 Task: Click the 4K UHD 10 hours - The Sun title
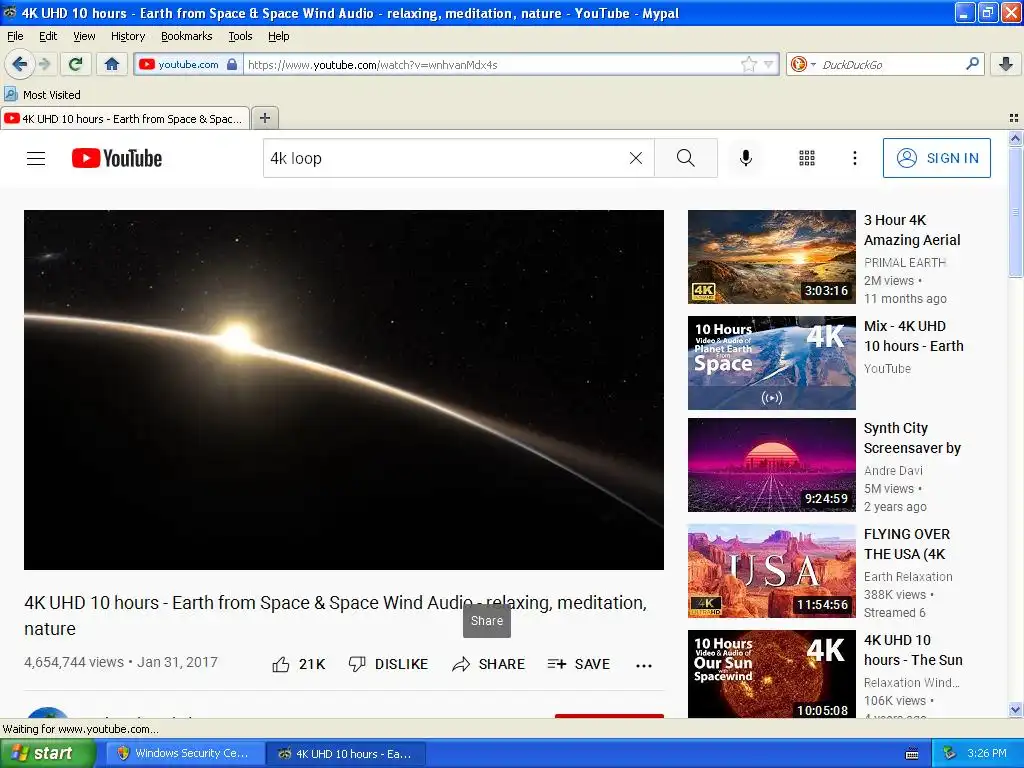[x=913, y=650]
